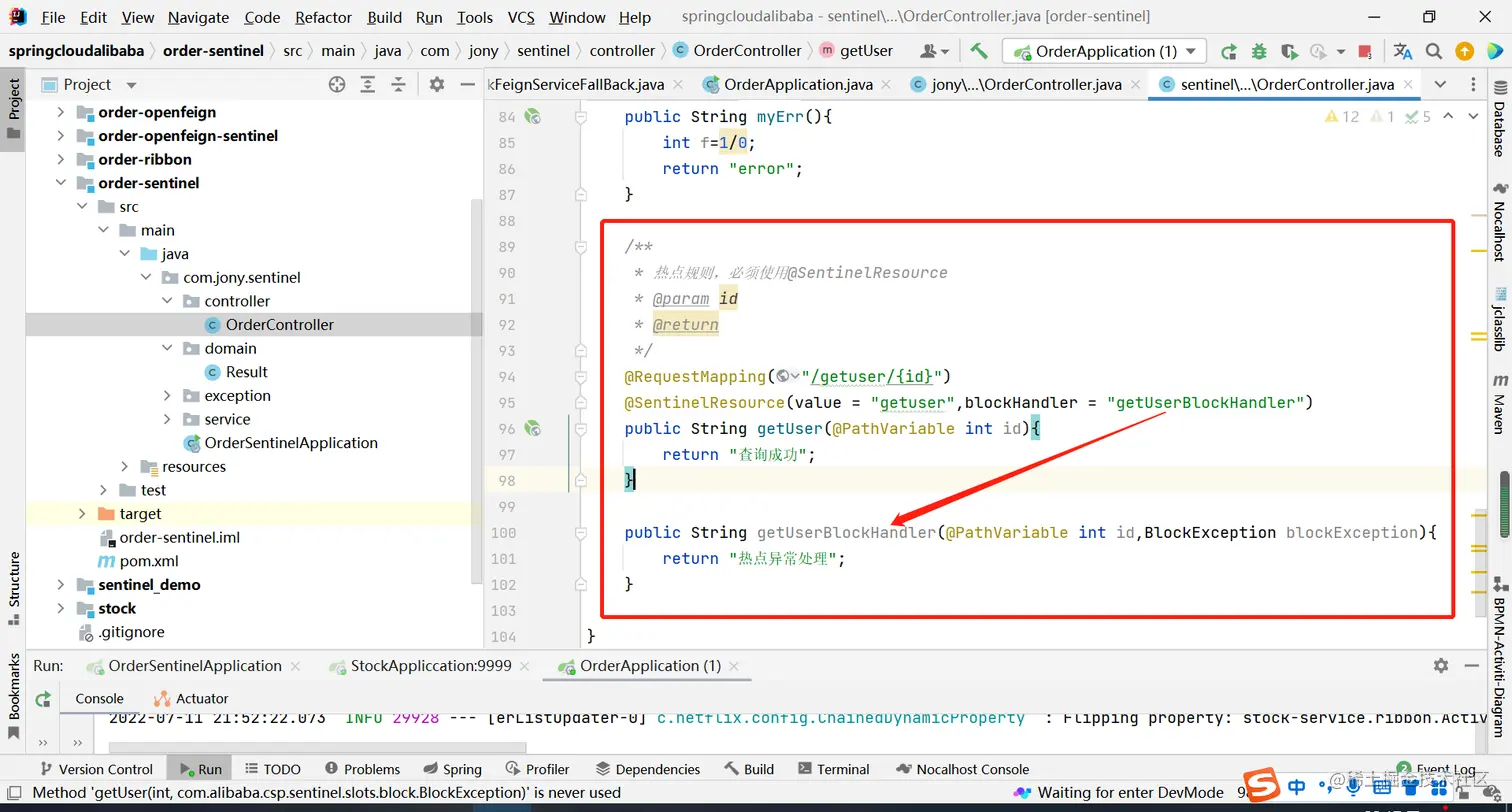Open the Refactor menu
The image size is (1512, 812).
(324, 17)
